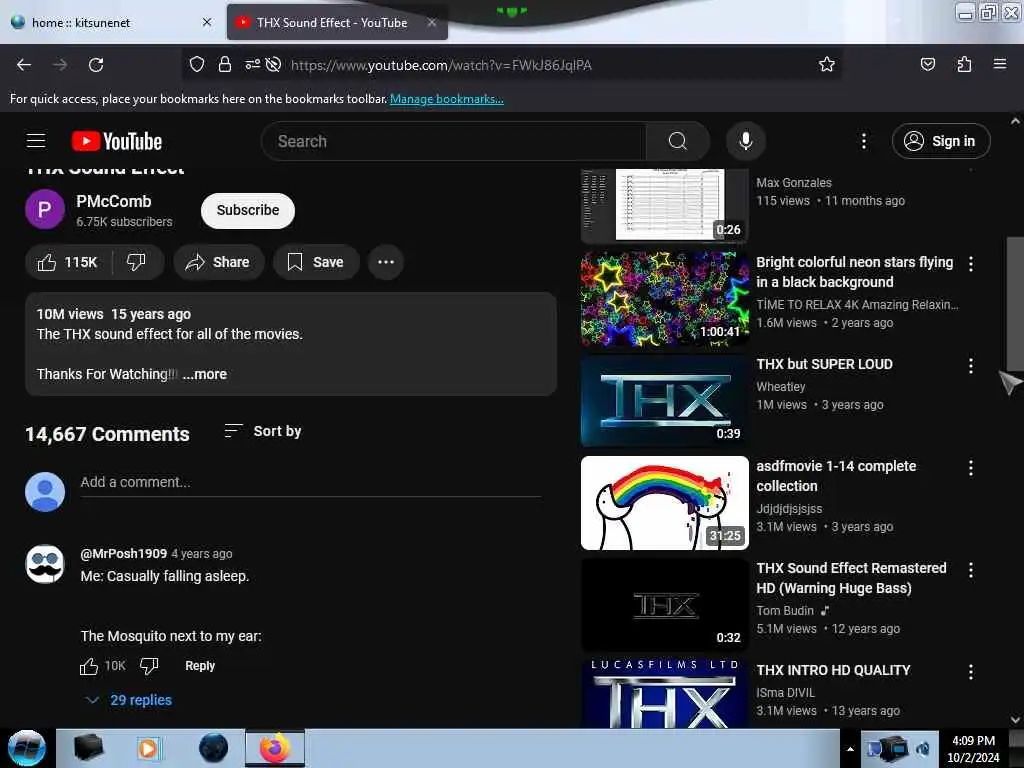Open the YouTube guide hamburger menu
This screenshot has height=768, width=1024.
(x=36, y=141)
